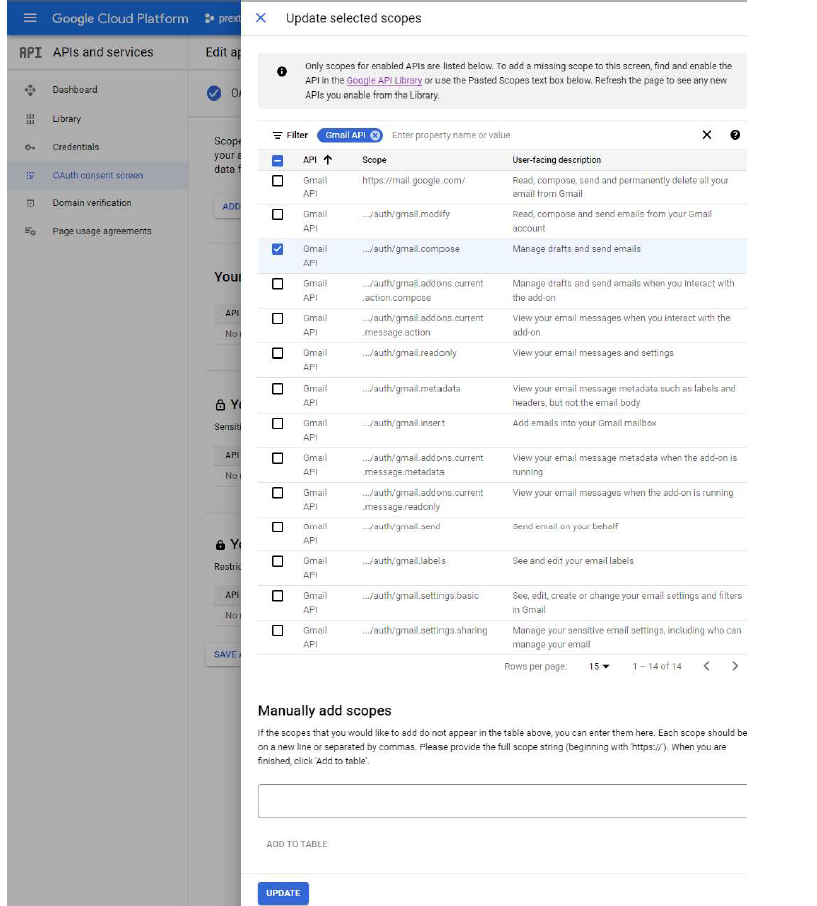Close the Update selected scopes panel
This screenshot has width=817, height=906.
[x=261, y=18]
